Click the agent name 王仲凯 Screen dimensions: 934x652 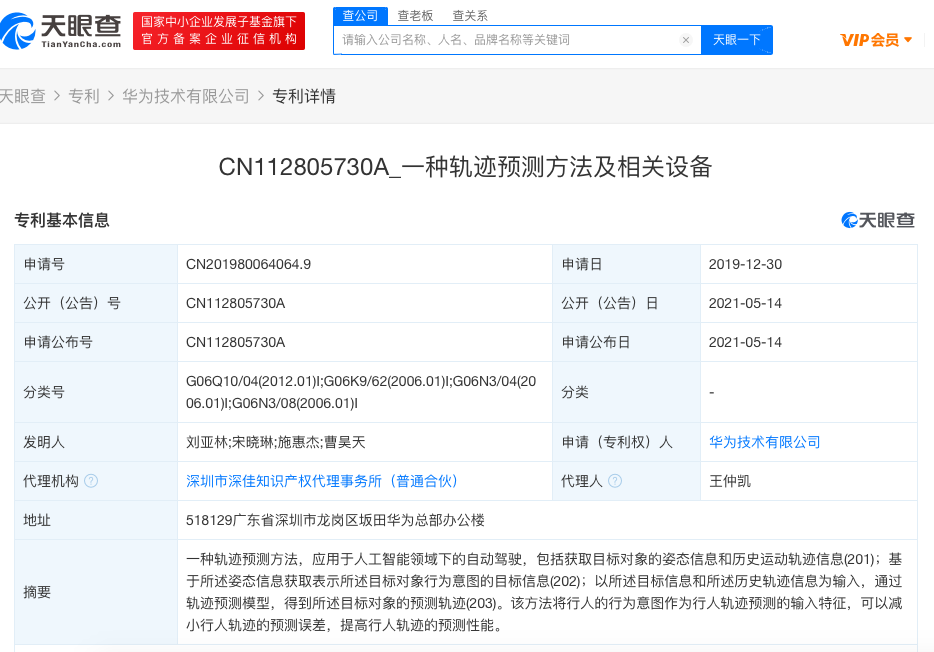click(x=730, y=481)
